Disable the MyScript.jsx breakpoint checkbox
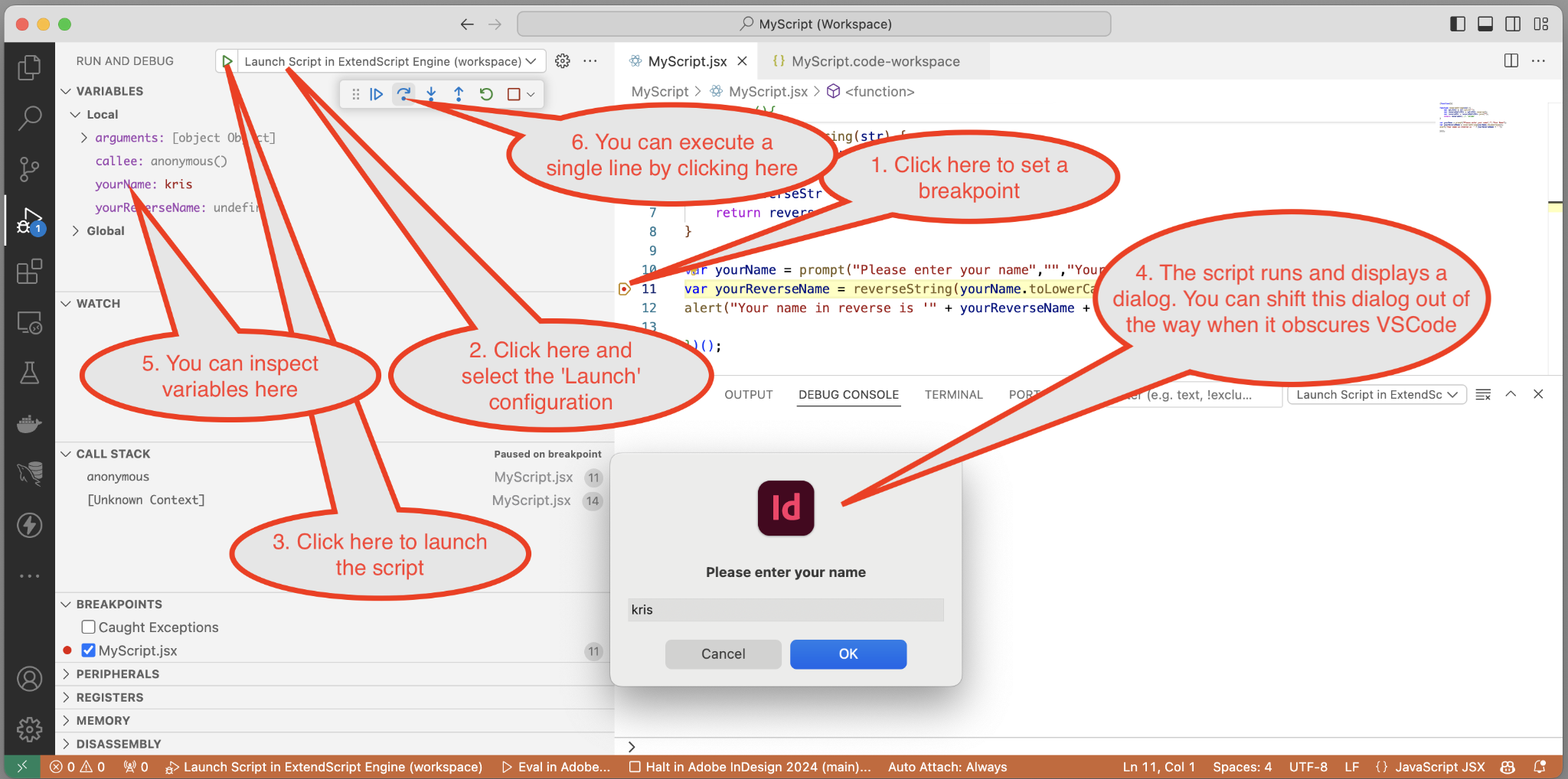Viewport: 1568px width, 779px height. point(89,650)
